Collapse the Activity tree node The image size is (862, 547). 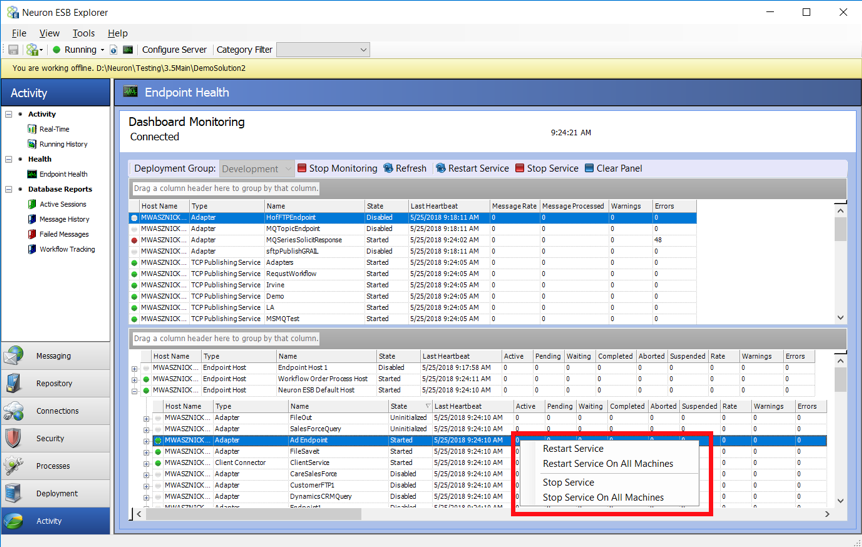(x=9, y=114)
